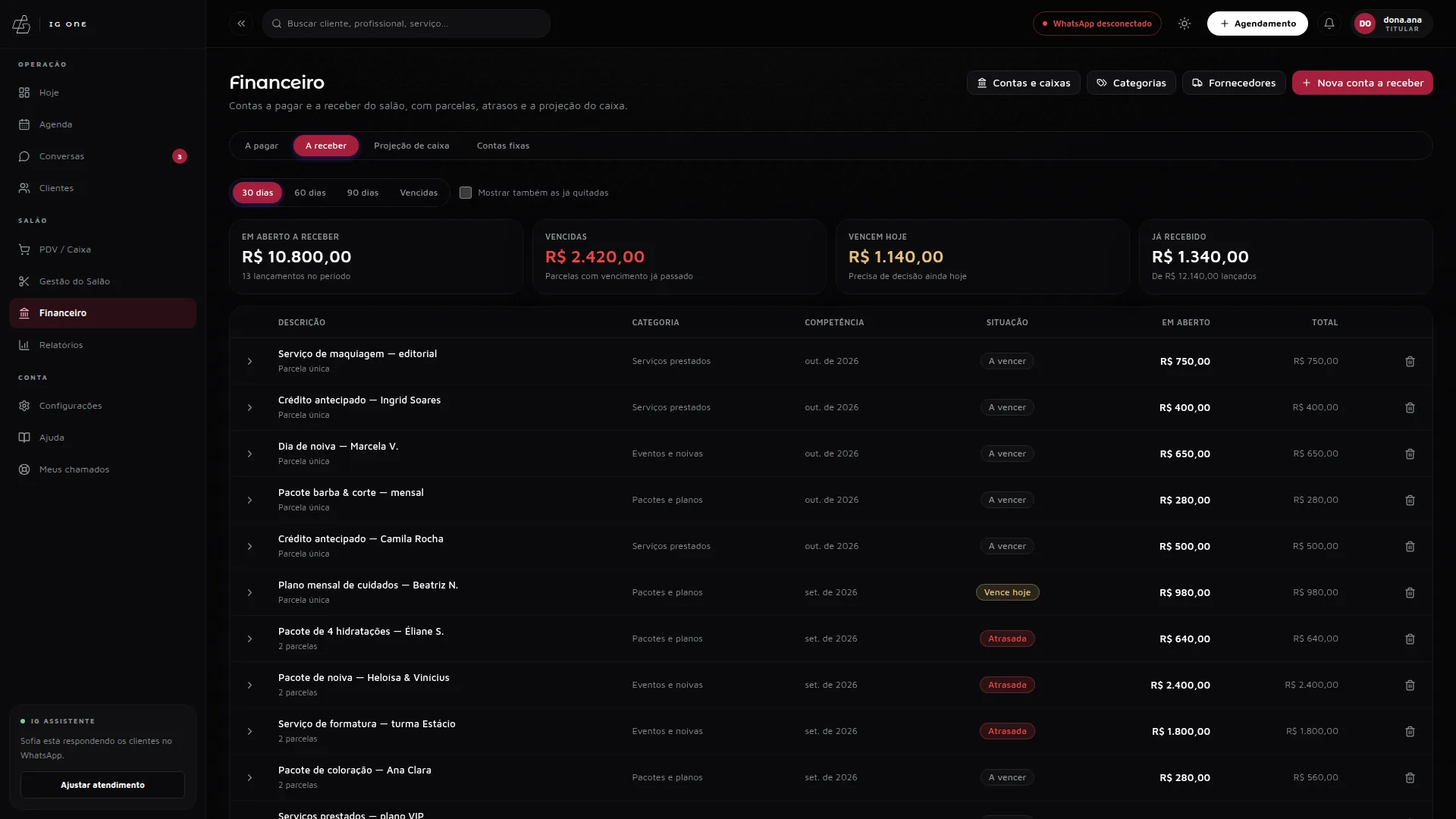Expand the Pacote de coloração — Ana Clara row

(249, 778)
